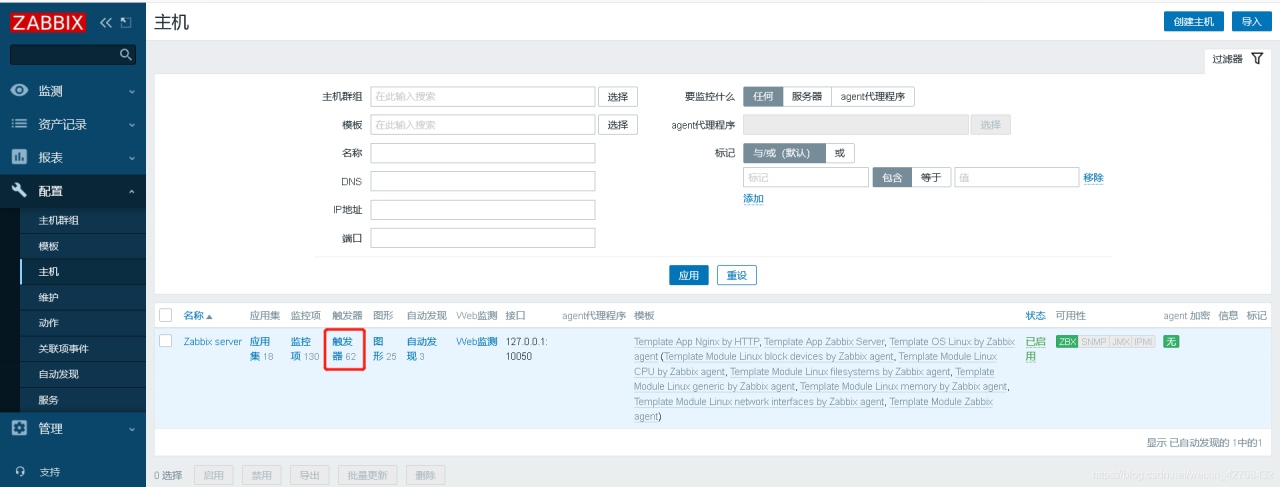Open 服务 submenu item
The width and height of the screenshot is (1280, 487).
[82, 400]
